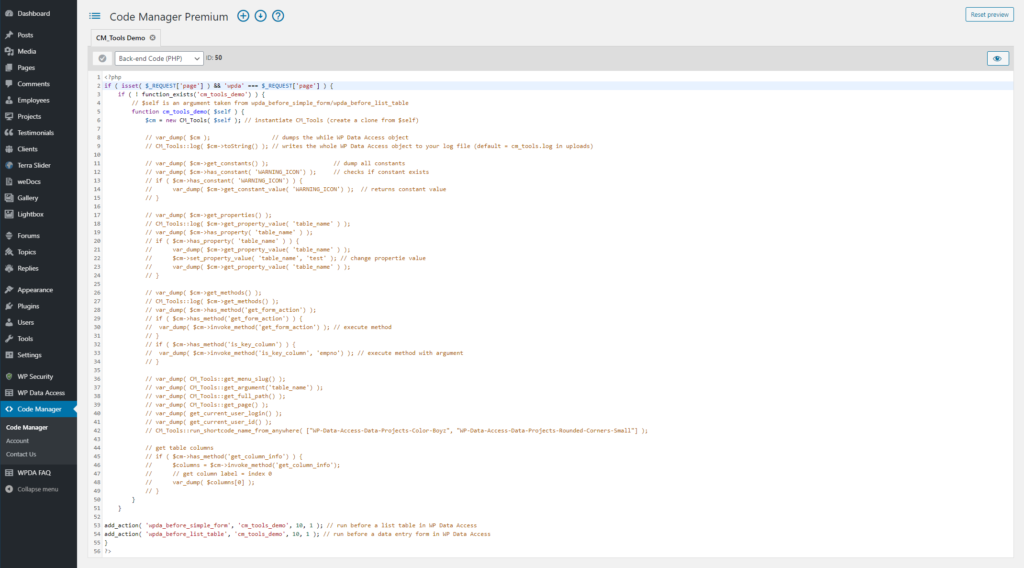The width and height of the screenshot is (1024, 568).
Task: Click the WP Security shield icon
Action: click(x=9, y=376)
